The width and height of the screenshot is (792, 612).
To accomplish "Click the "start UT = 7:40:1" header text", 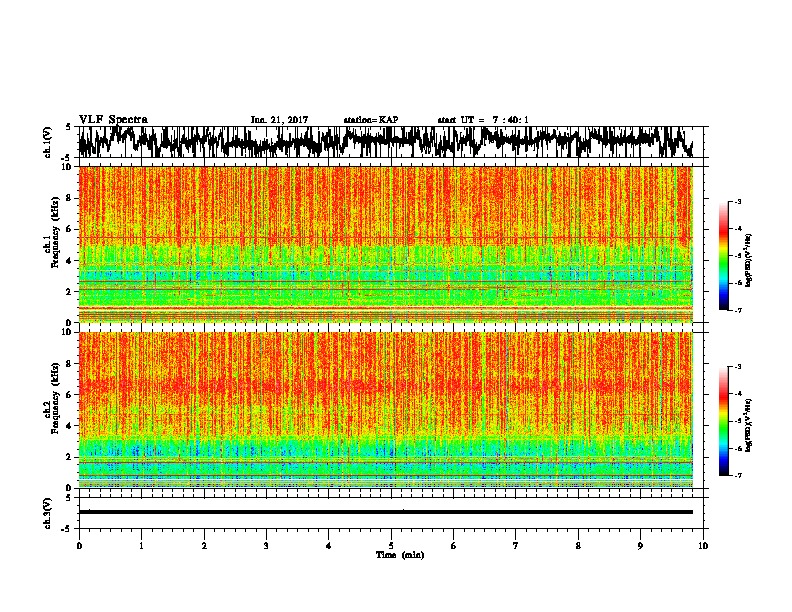I will (x=483, y=120).
